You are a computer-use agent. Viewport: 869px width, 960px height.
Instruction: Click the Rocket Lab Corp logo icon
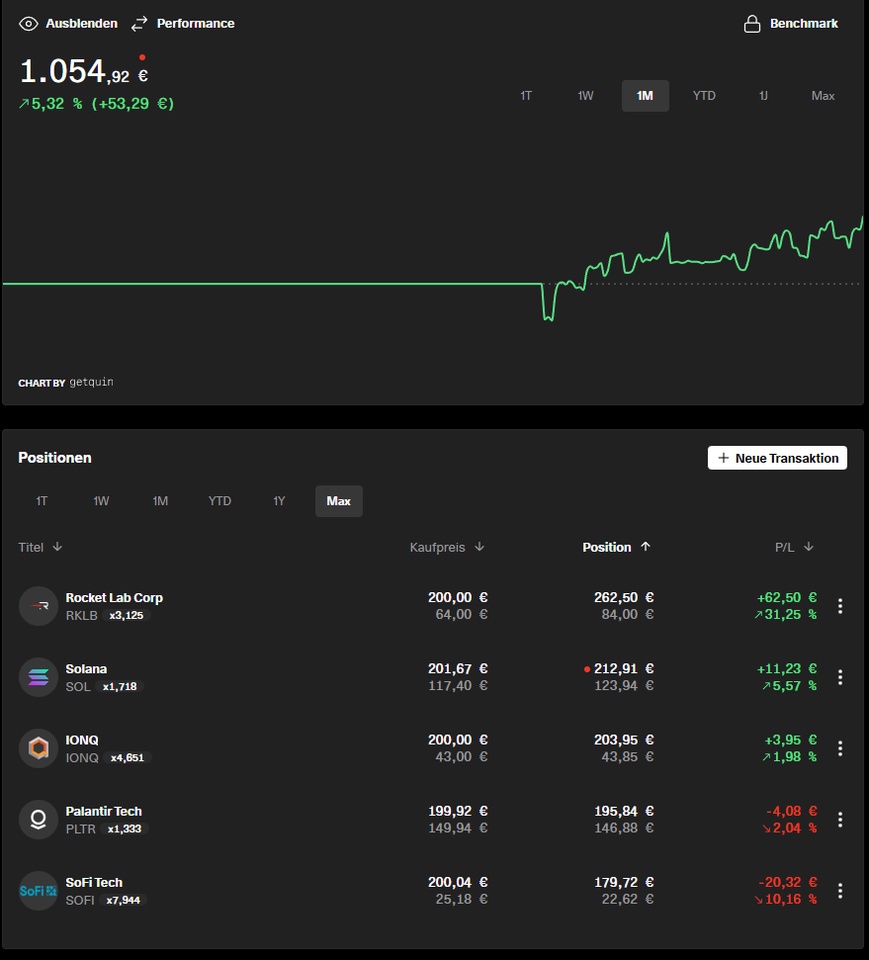(38, 606)
